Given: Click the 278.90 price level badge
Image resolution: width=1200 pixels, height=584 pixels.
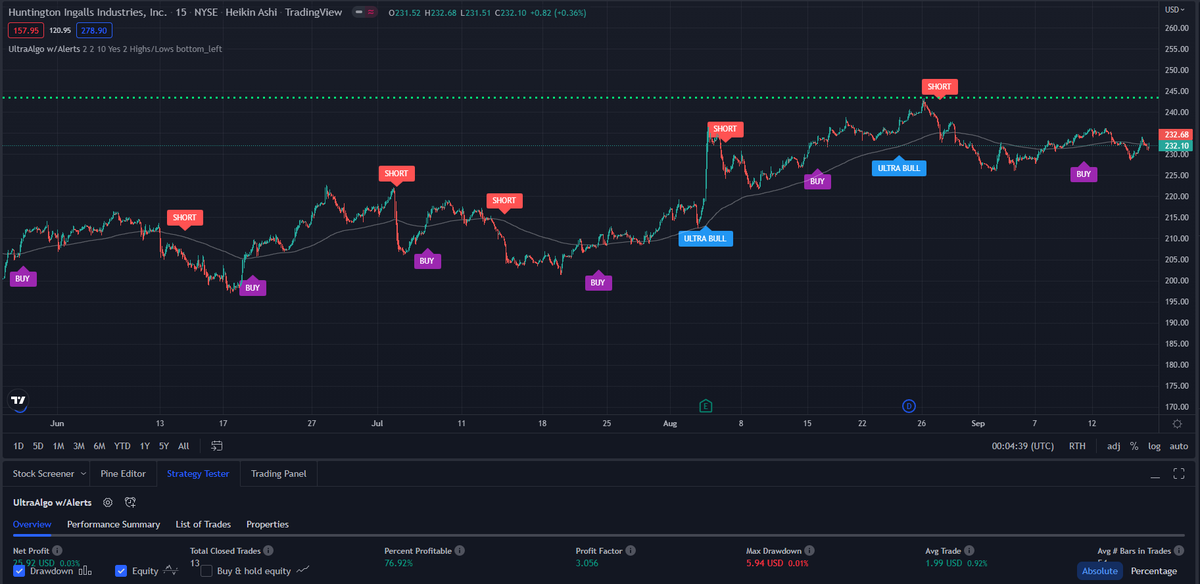Looking at the screenshot, I should click(96, 30).
